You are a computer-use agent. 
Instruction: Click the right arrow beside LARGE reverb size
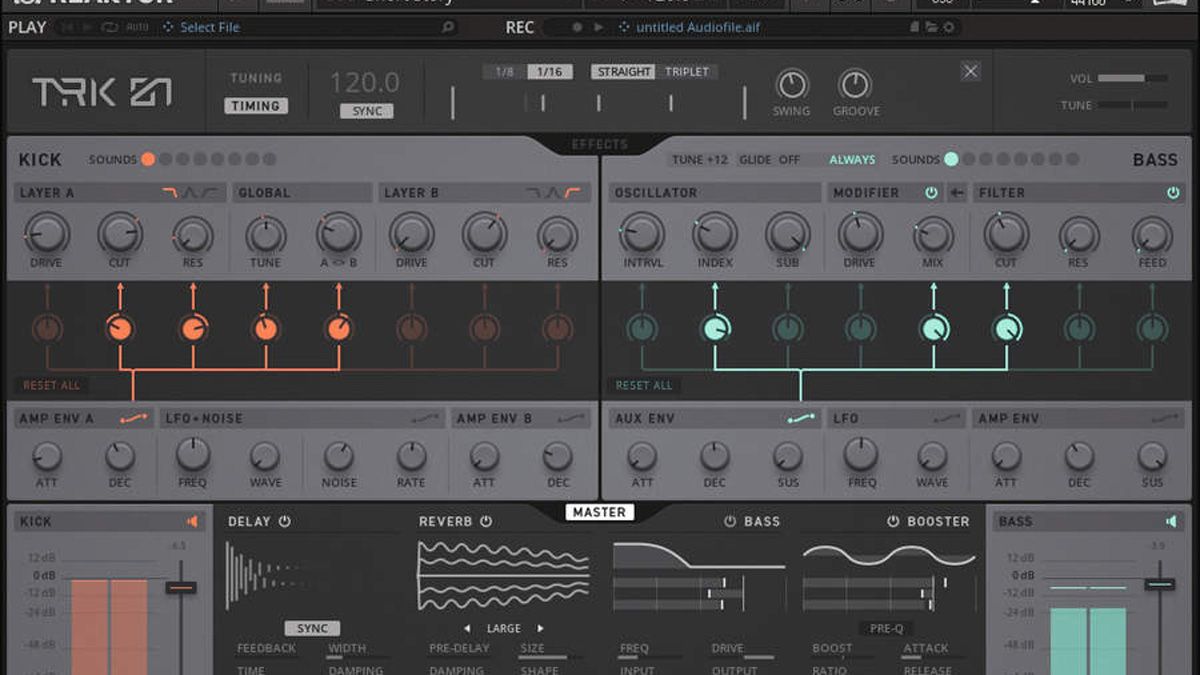tap(538, 628)
